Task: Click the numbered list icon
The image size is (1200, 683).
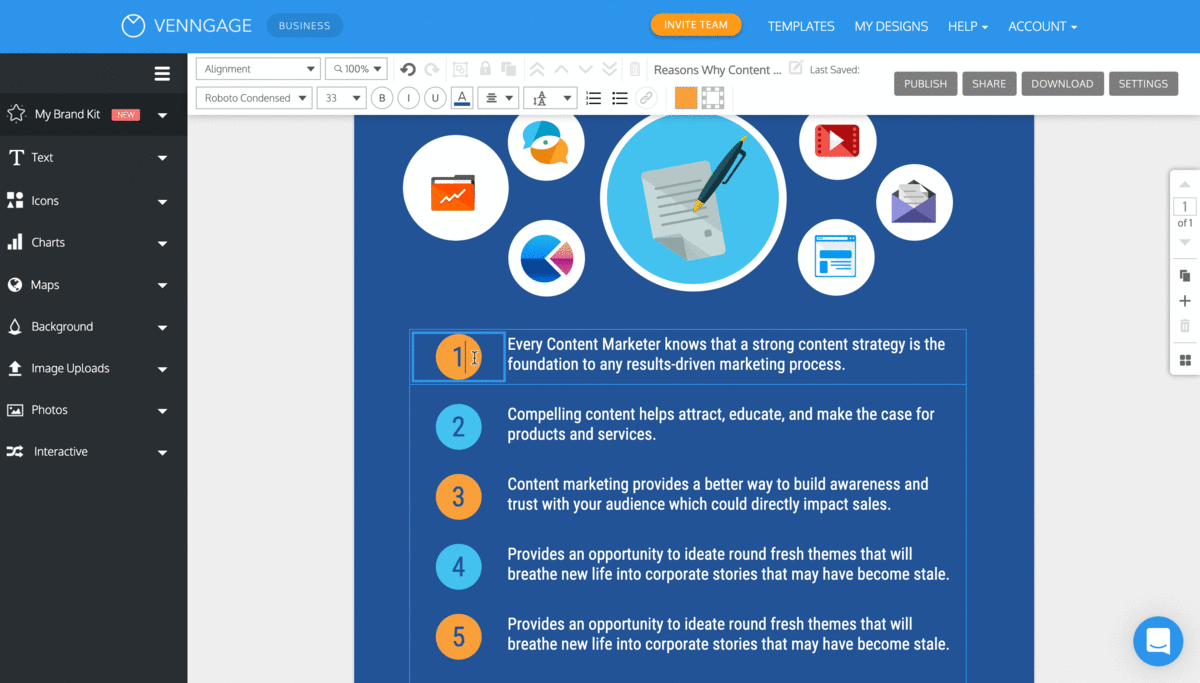Action: [593, 98]
